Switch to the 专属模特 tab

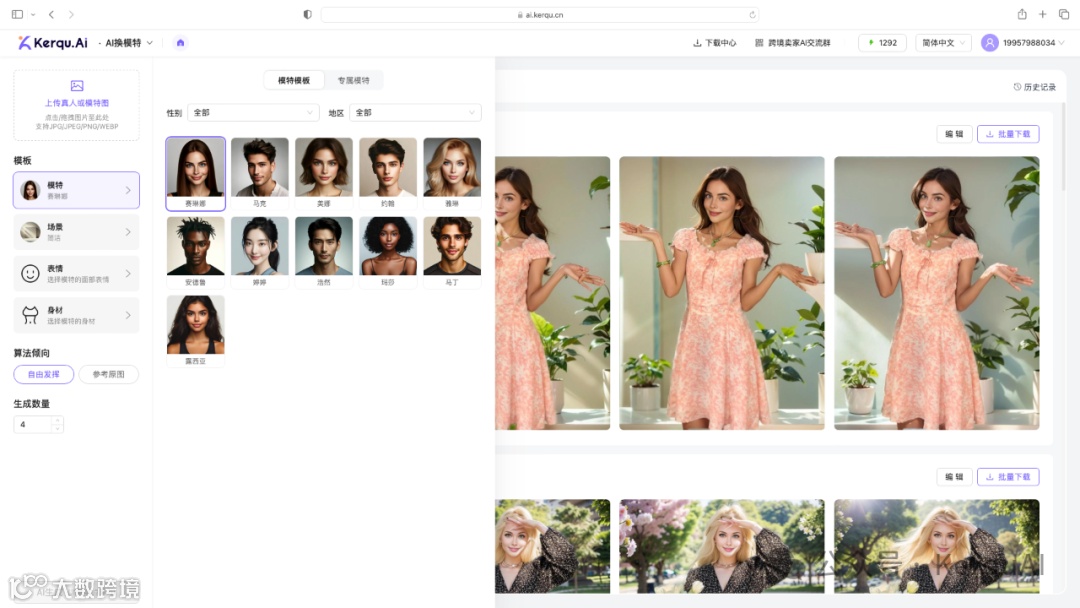(353, 81)
